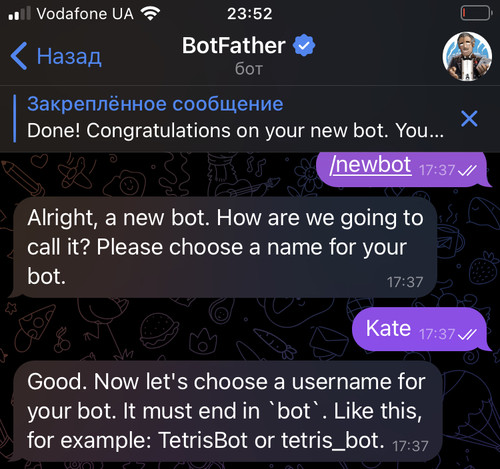Image resolution: width=500 pixels, height=469 pixels.
Task: Tap the battery icon in status bar
Action: coord(476,13)
